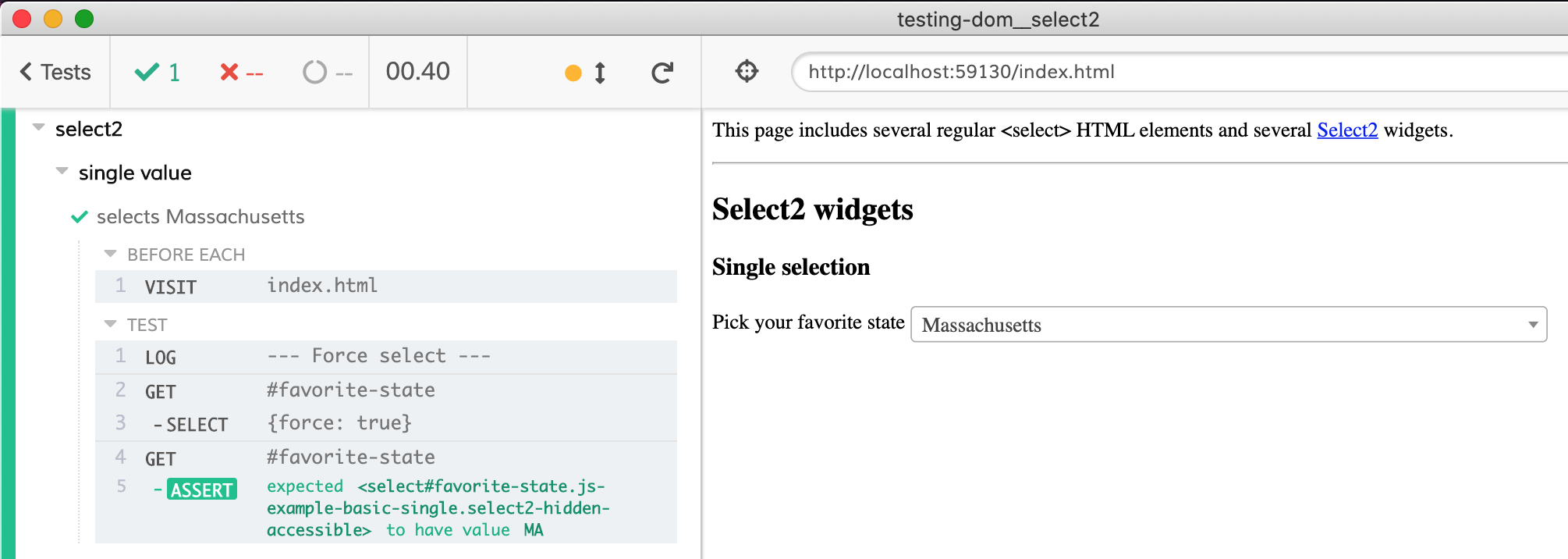Go back to the Tests list
The width and height of the screenshot is (1568, 559).
click(55, 72)
